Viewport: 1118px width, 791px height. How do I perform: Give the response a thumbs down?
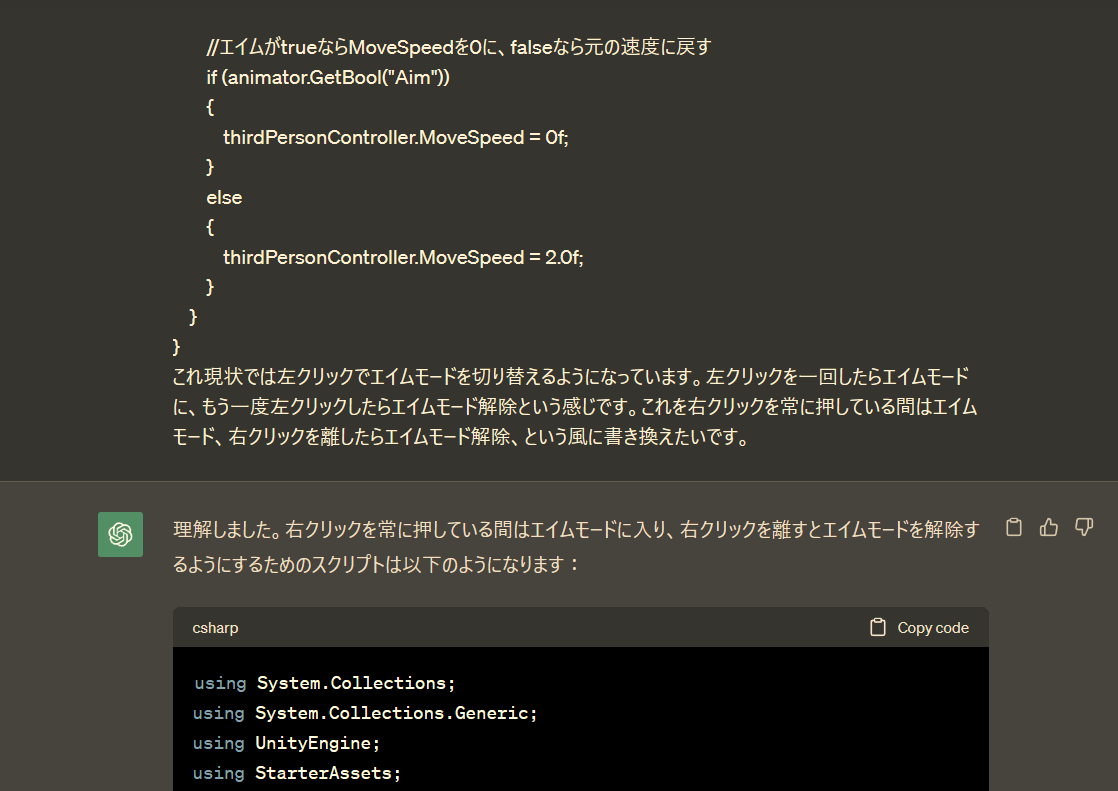pos(1084,527)
